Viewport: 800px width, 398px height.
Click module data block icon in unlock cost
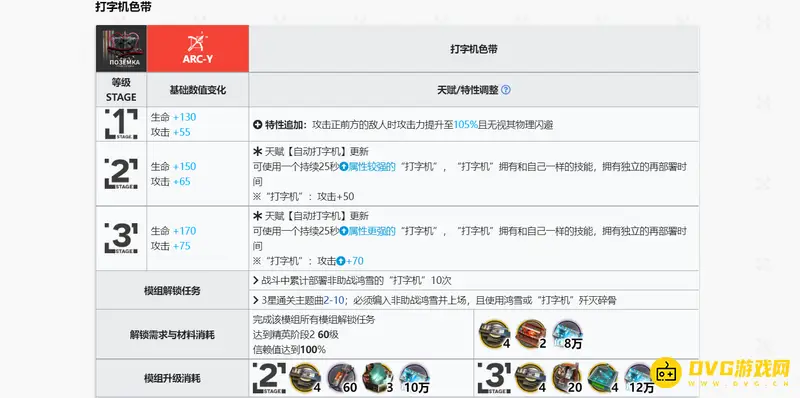coord(493,334)
